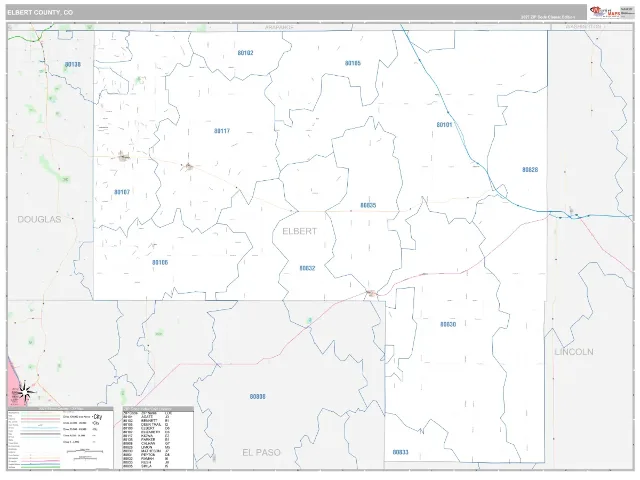The width and height of the screenshot is (640, 480).
Task: Select the 80107 ZIP code label
Action: tap(122, 192)
